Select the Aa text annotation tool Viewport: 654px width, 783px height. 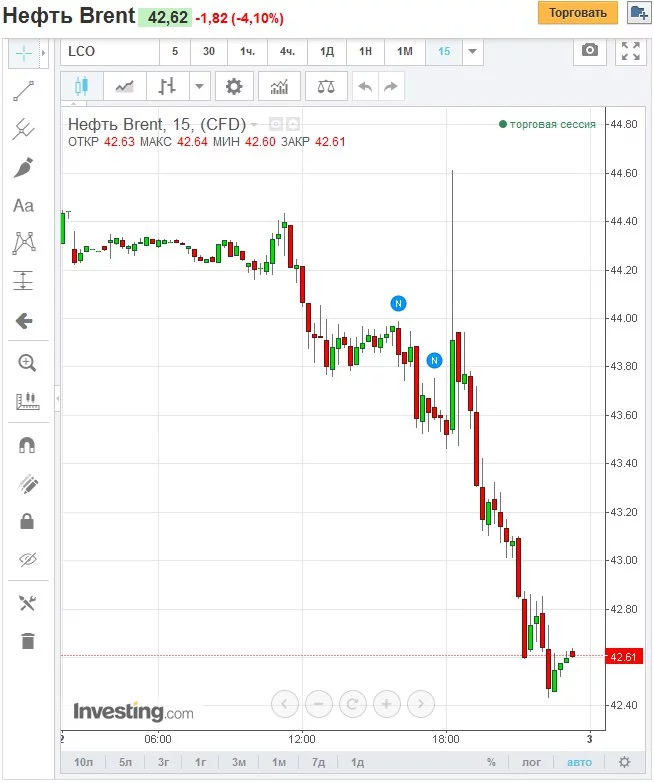click(x=23, y=206)
